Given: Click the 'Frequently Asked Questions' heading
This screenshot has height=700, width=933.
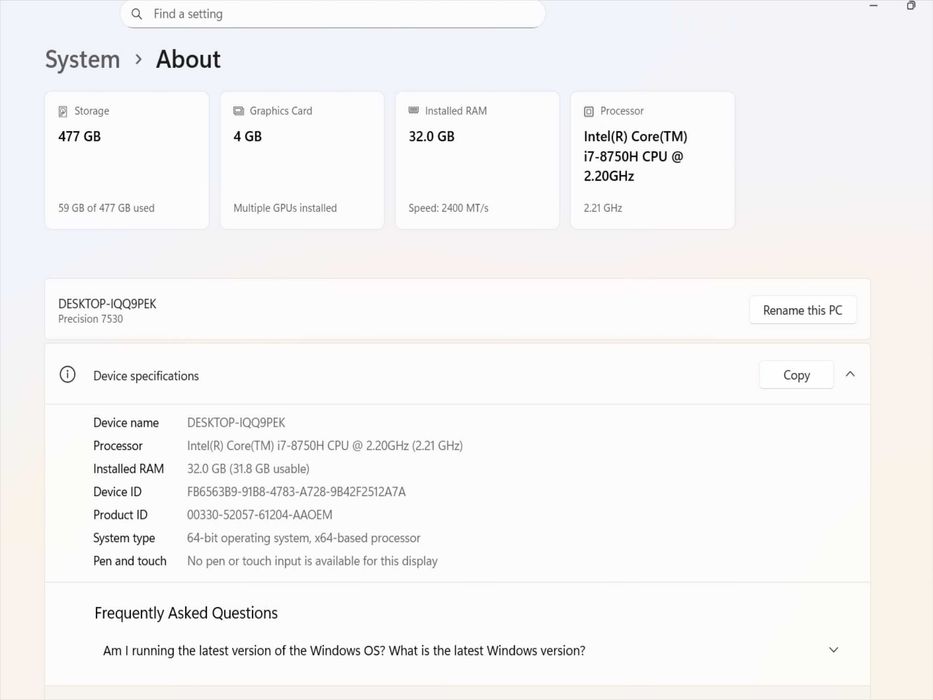Looking at the screenshot, I should point(186,613).
